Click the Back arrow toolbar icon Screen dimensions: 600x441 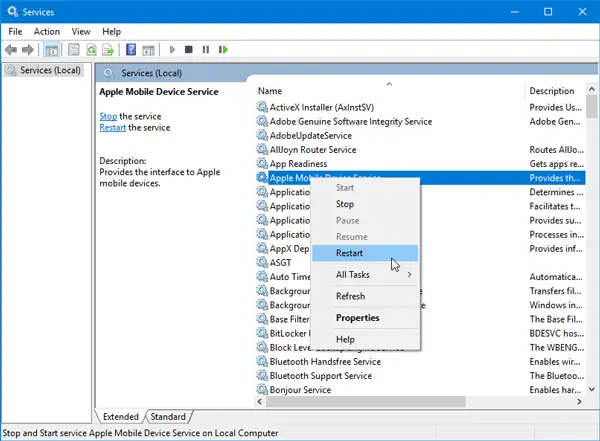(11, 50)
